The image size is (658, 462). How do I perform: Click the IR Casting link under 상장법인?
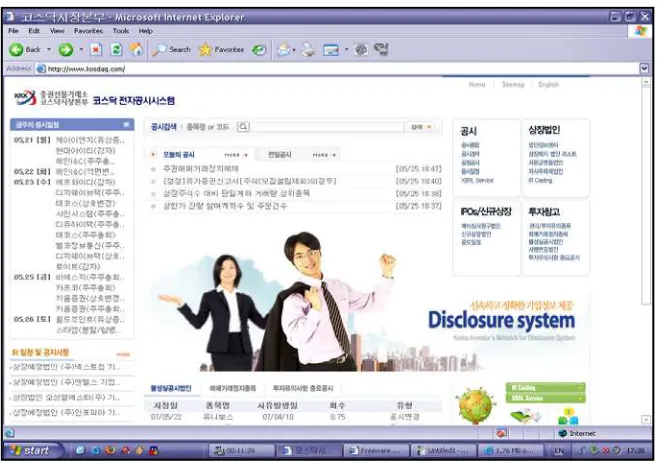pyautogui.click(x=540, y=180)
